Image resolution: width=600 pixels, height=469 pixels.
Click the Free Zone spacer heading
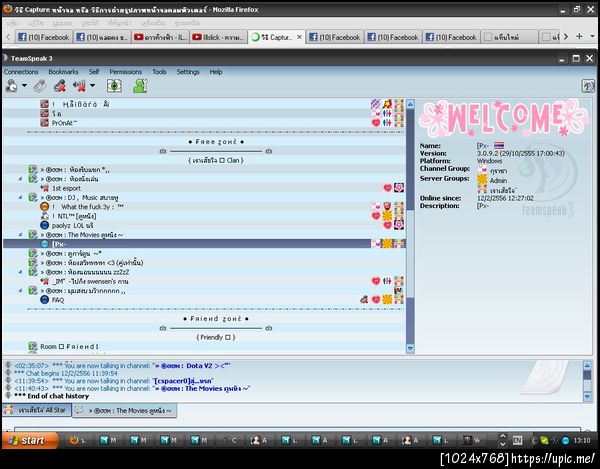coord(216,142)
